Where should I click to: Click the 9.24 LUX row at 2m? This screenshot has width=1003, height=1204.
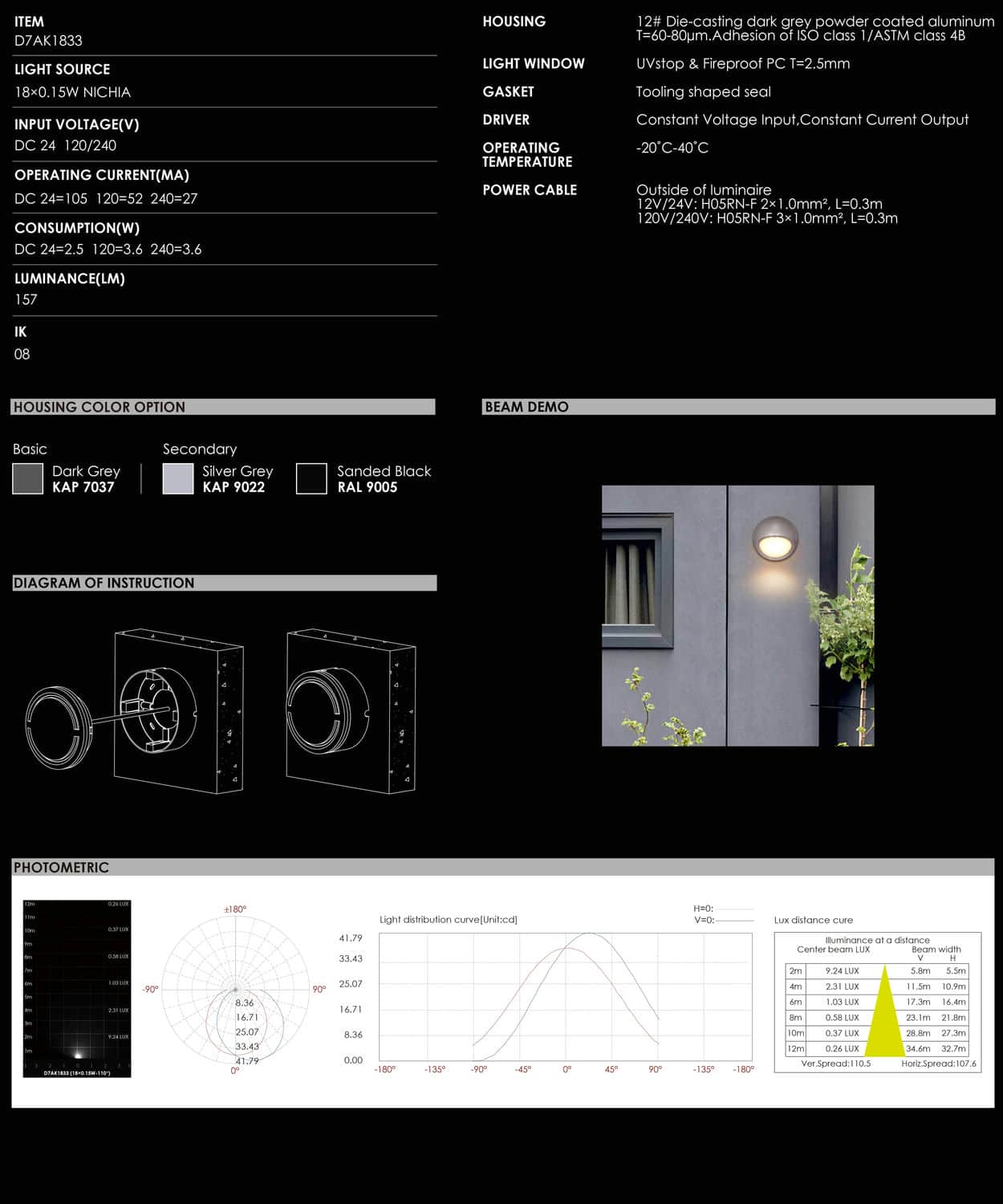click(x=842, y=970)
